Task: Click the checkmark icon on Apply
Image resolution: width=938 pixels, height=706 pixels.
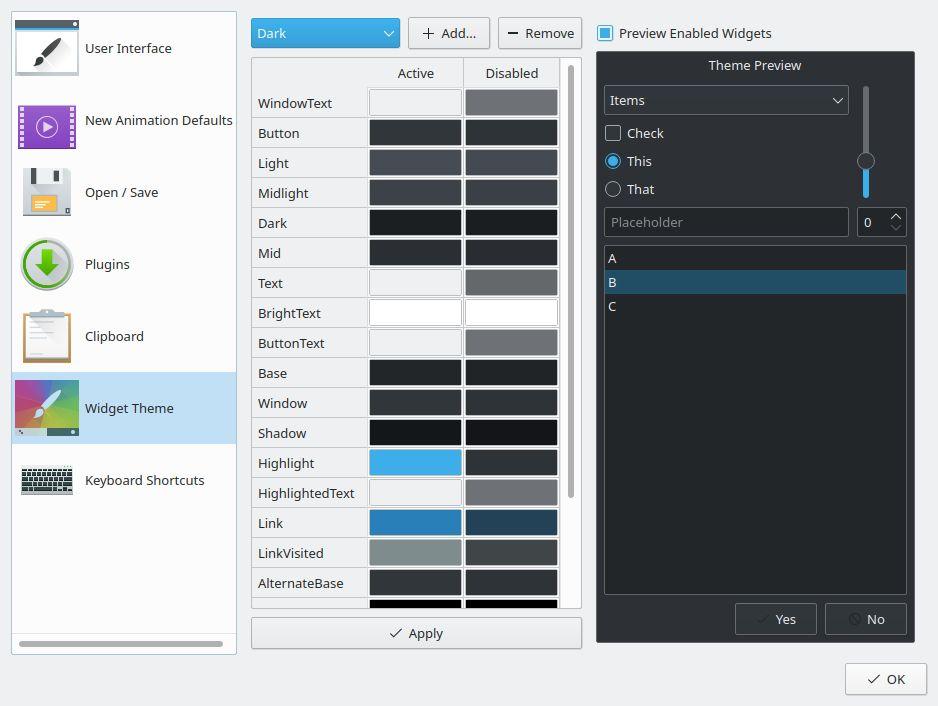Action: [x=395, y=633]
